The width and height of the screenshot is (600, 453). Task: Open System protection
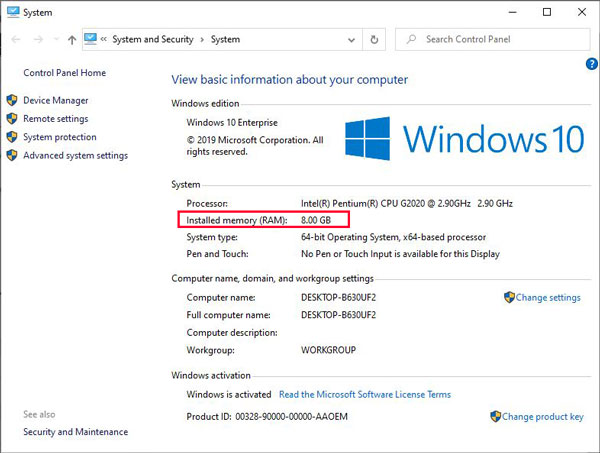pyautogui.click(x=60, y=137)
